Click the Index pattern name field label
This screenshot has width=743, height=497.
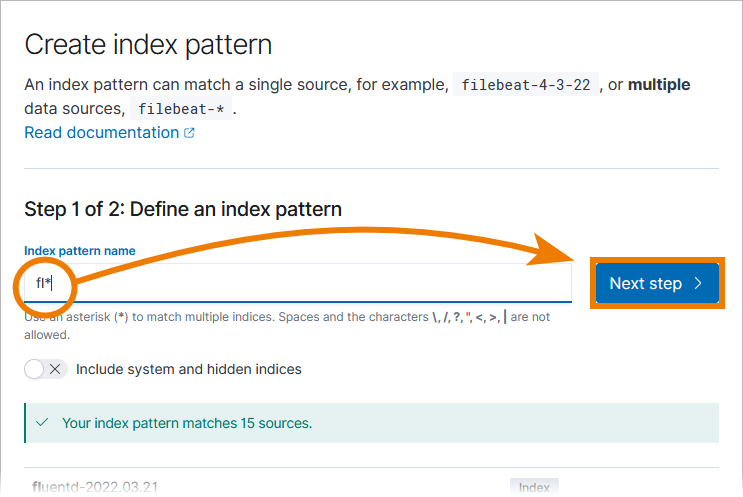pyautogui.click(x=80, y=251)
